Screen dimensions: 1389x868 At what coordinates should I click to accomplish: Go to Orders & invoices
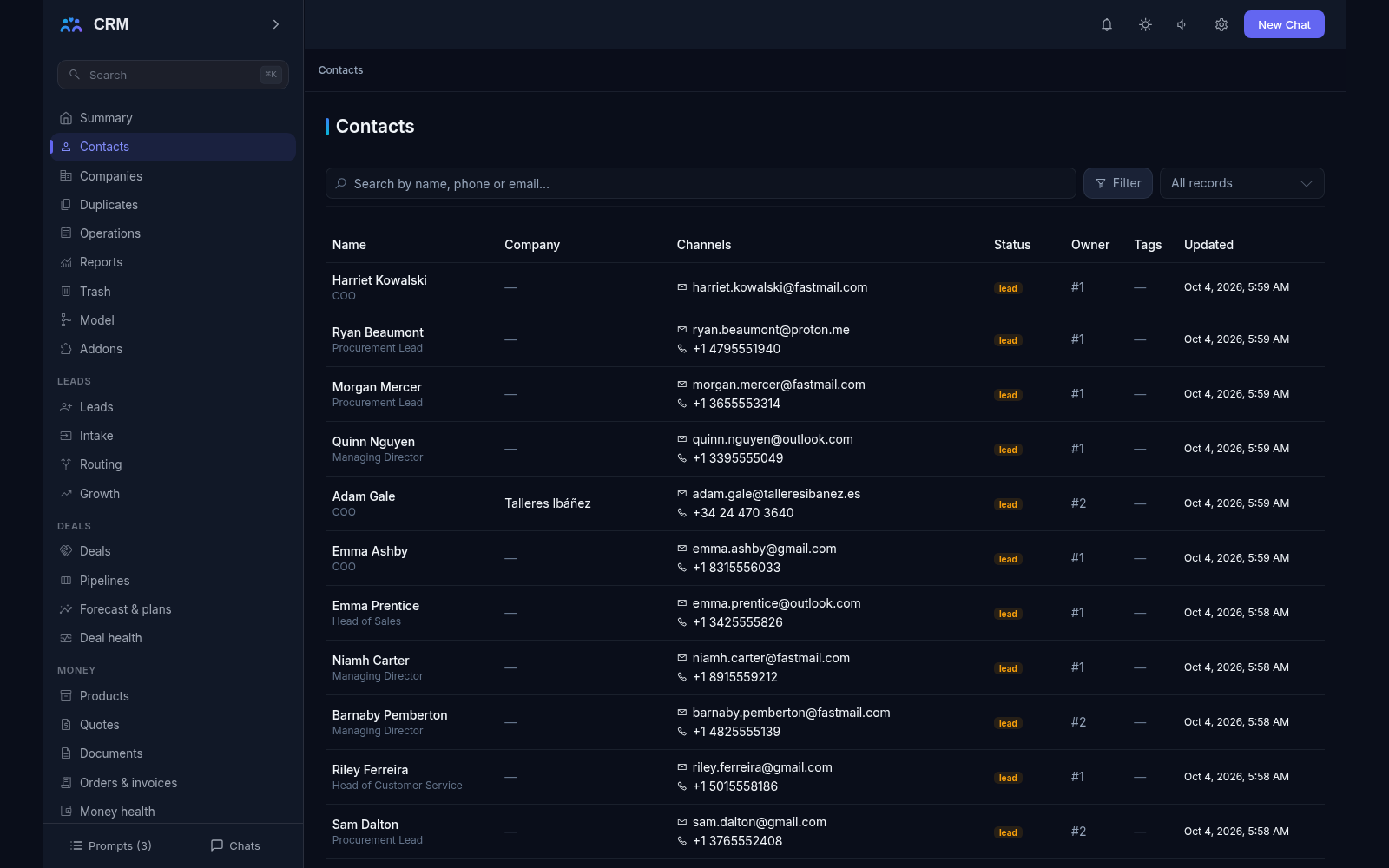click(x=173, y=783)
